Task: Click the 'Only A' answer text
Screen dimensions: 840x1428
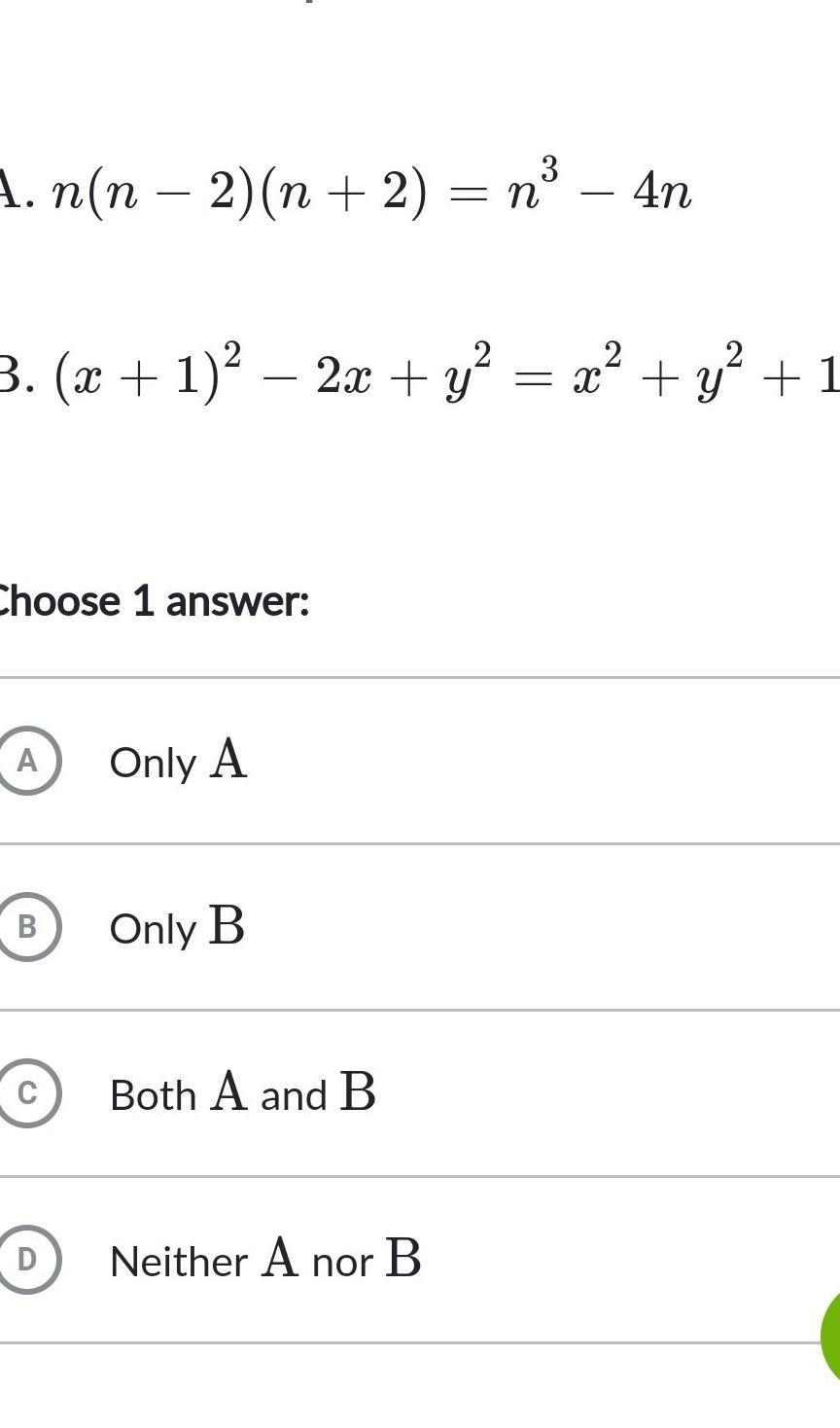Action: click(179, 761)
